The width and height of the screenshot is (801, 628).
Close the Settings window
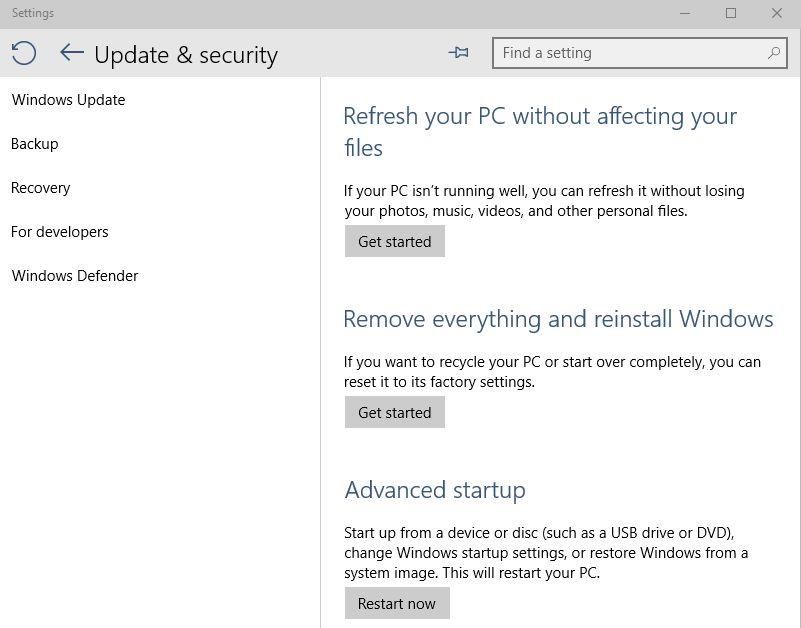[x=776, y=13]
